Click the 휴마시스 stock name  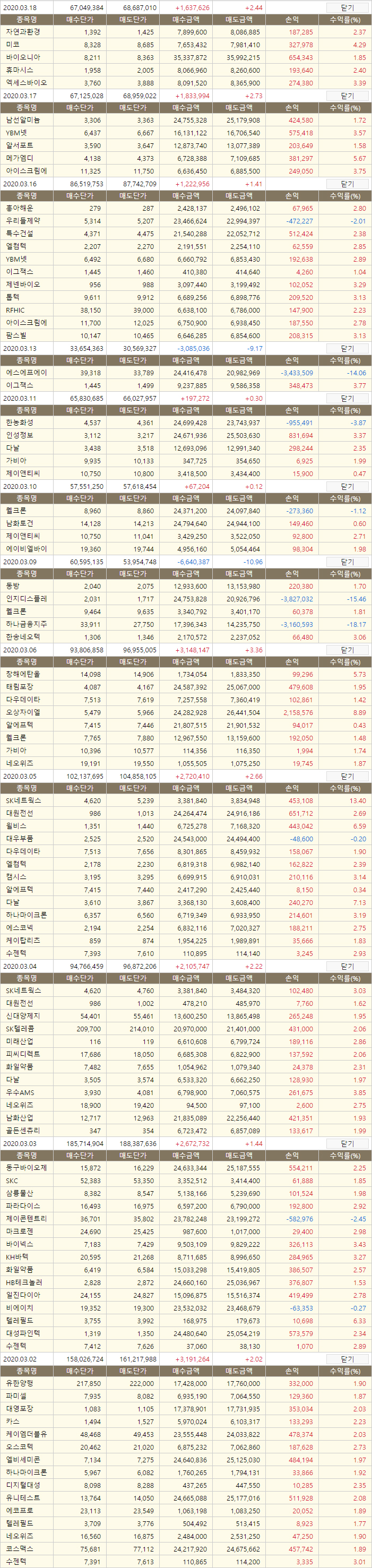point(20,70)
